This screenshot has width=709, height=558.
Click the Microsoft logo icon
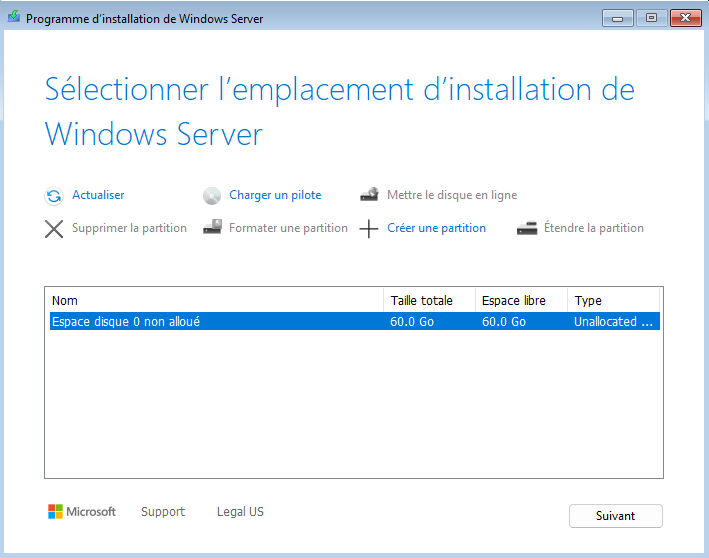56,512
